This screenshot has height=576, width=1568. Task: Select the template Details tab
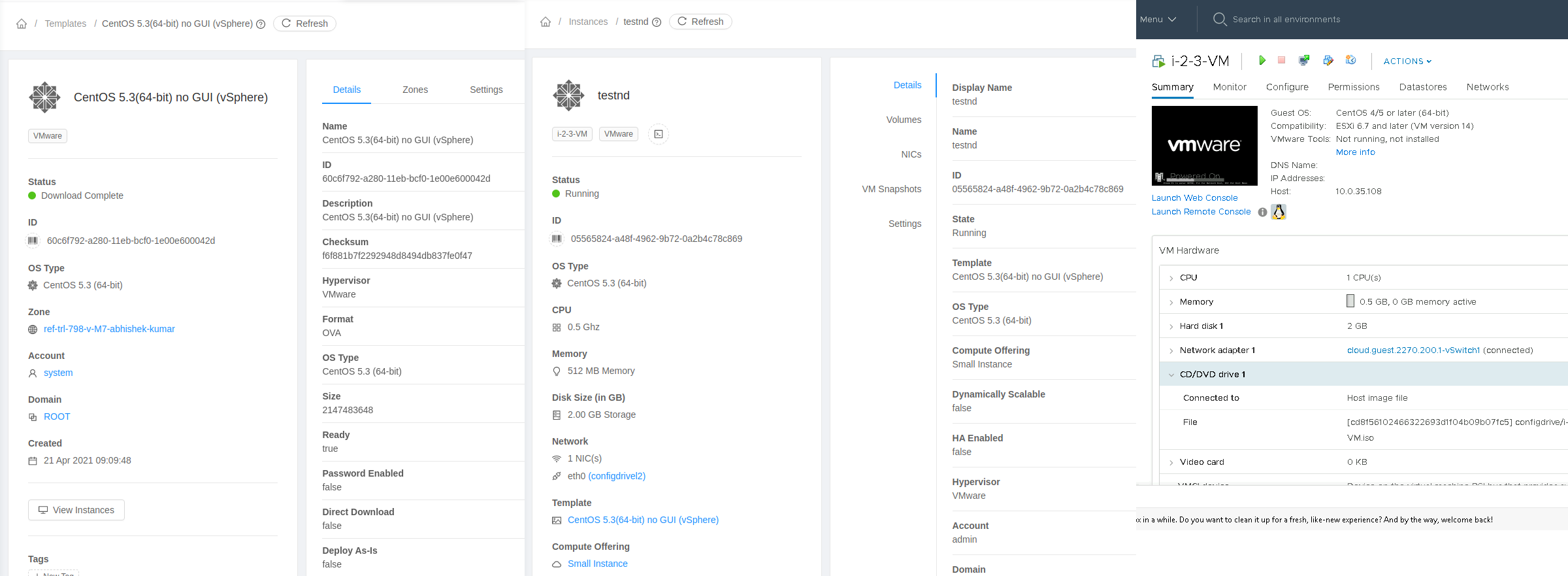tap(346, 90)
